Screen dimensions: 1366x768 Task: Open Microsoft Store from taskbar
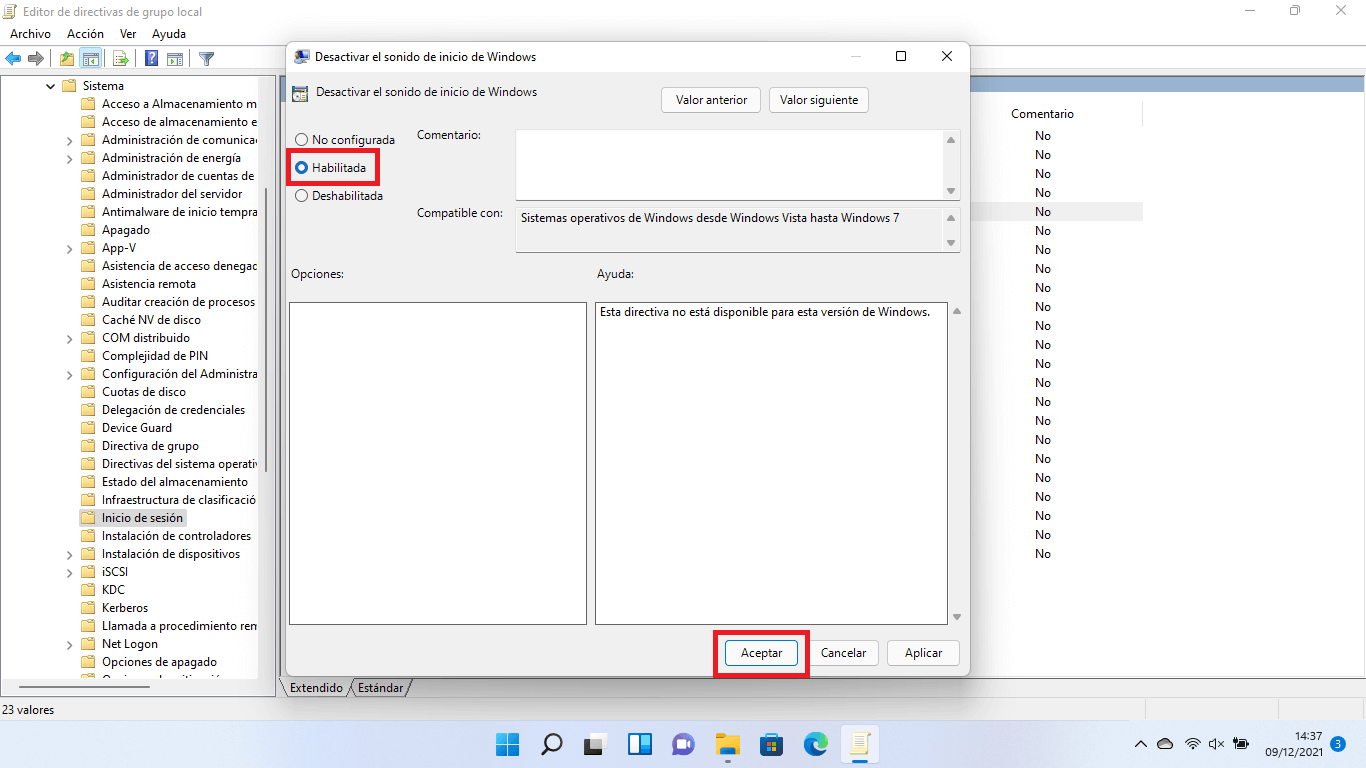tap(771, 744)
